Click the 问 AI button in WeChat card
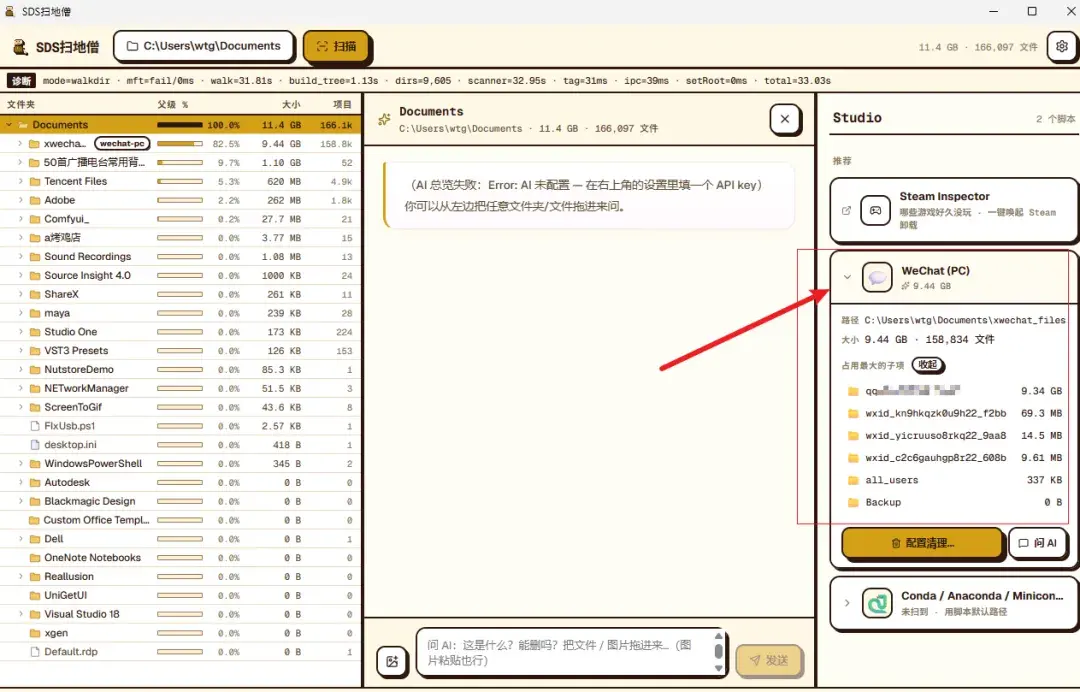Image resolution: width=1080 pixels, height=692 pixels. 1037,543
